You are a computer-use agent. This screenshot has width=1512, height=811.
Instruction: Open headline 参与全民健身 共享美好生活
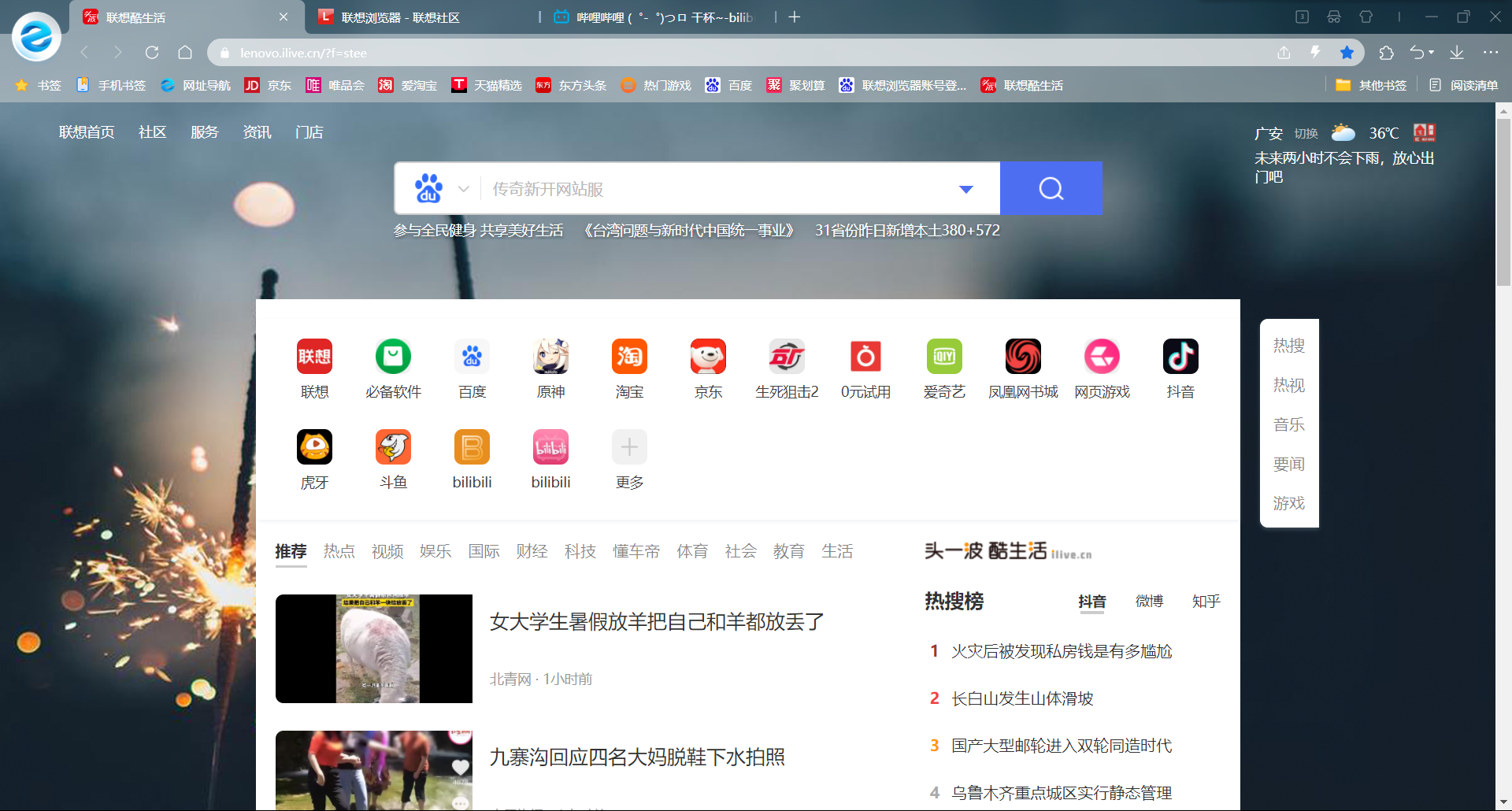479,231
